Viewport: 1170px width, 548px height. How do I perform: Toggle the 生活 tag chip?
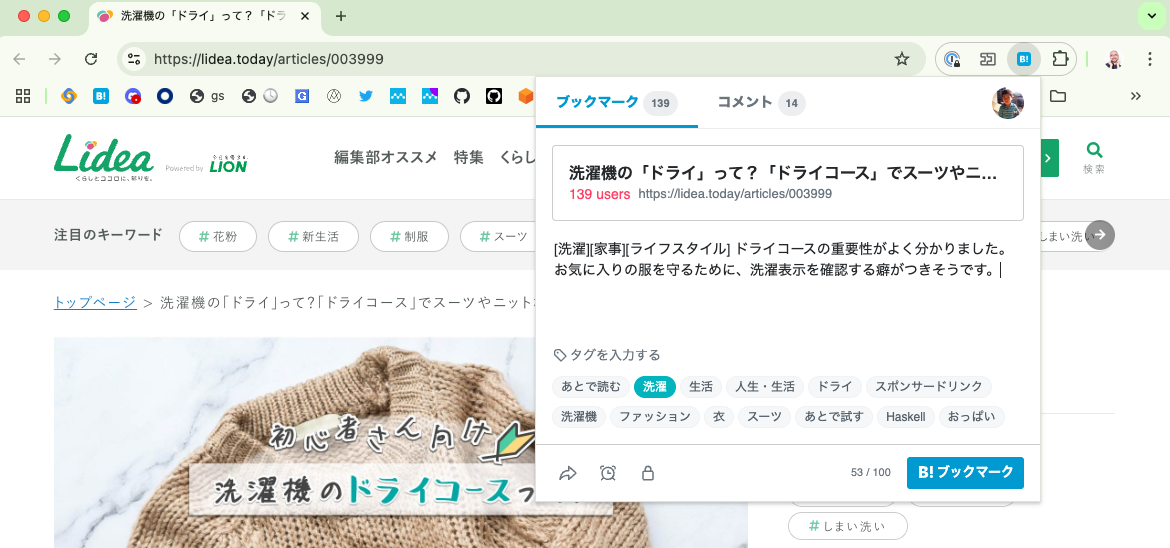(x=701, y=387)
